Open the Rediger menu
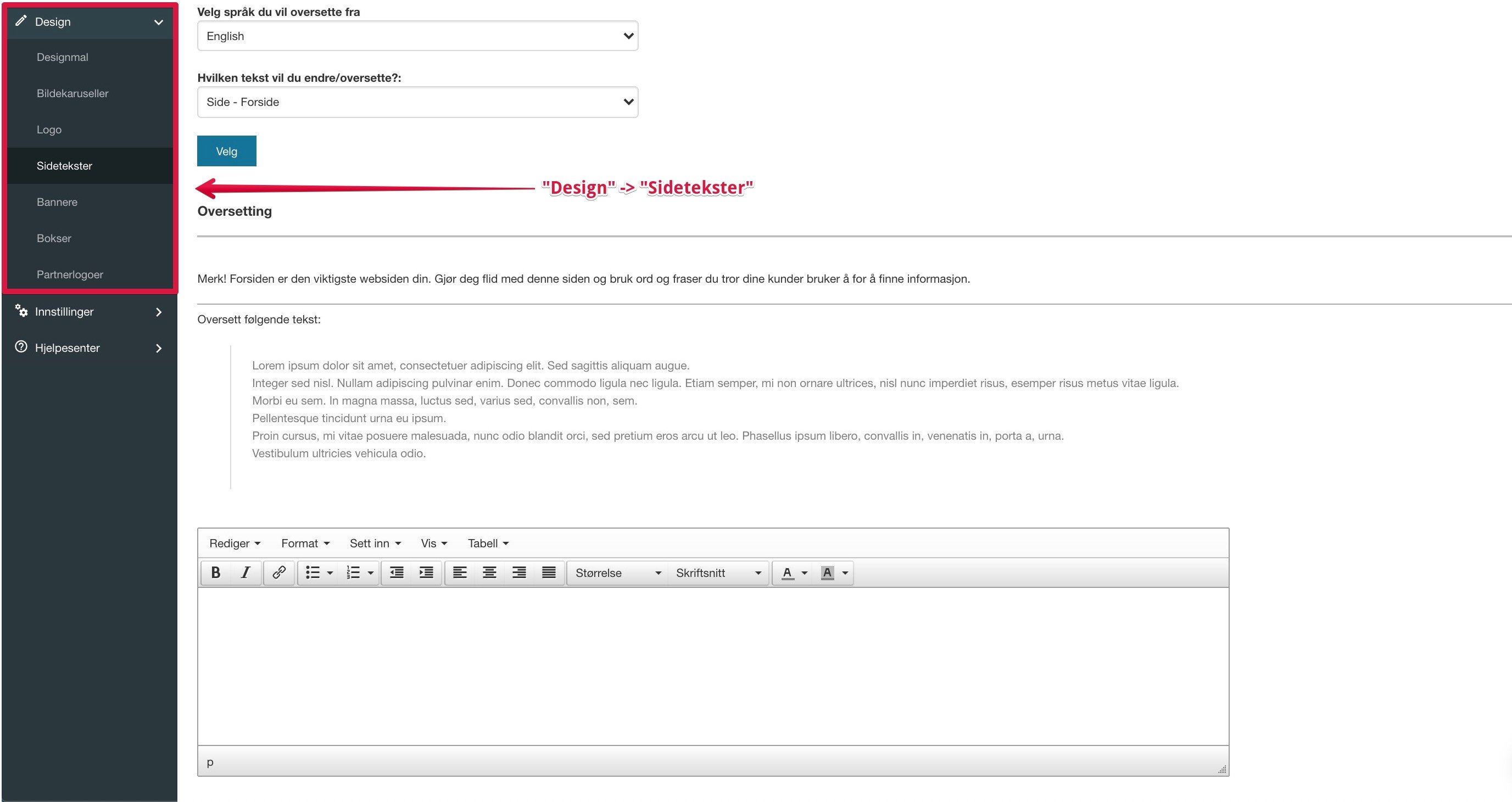1512x802 pixels. pyautogui.click(x=235, y=543)
